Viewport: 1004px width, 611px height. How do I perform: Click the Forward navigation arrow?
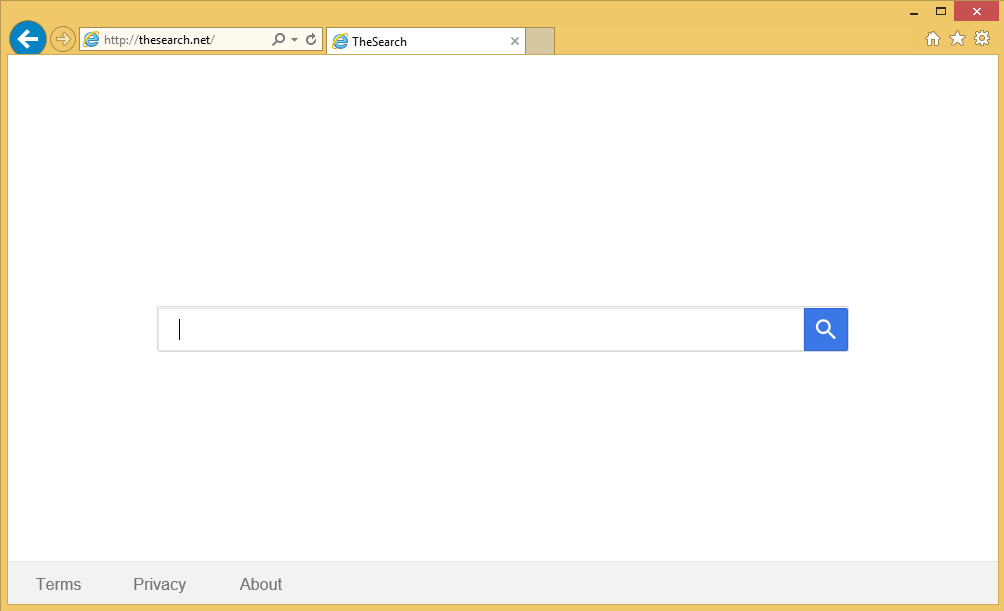click(x=62, y=39)
